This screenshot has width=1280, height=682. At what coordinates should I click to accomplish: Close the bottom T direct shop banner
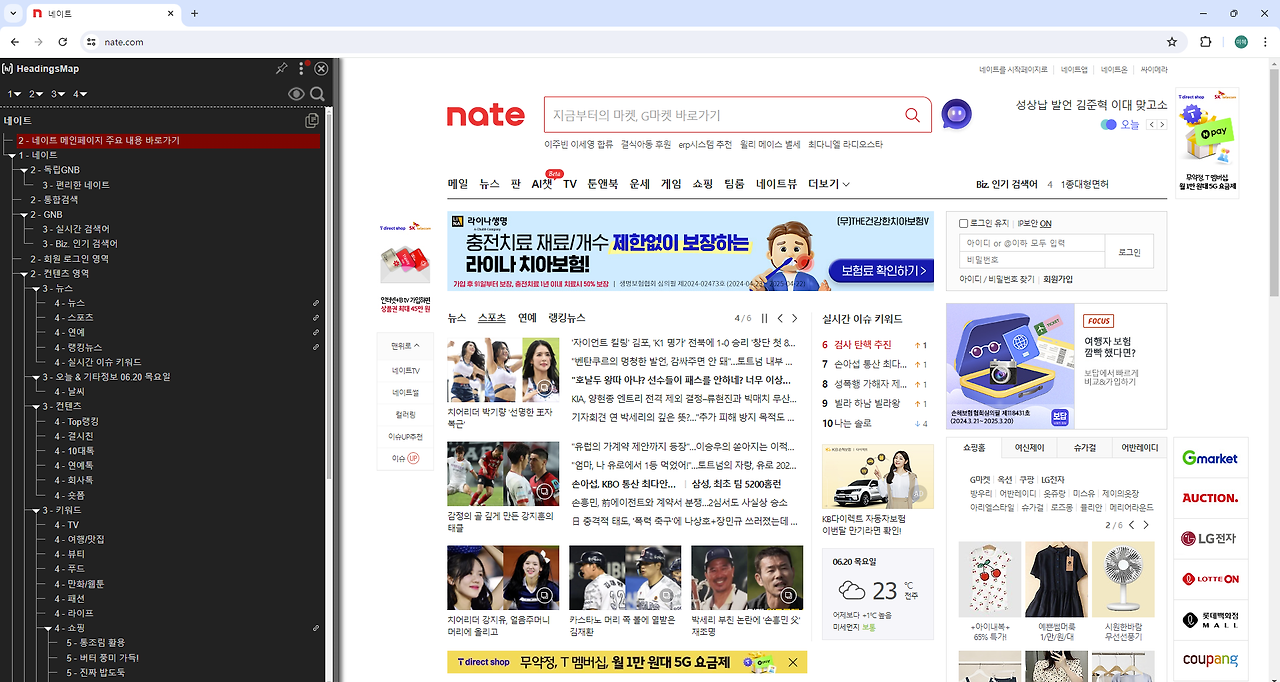[793, 662]
